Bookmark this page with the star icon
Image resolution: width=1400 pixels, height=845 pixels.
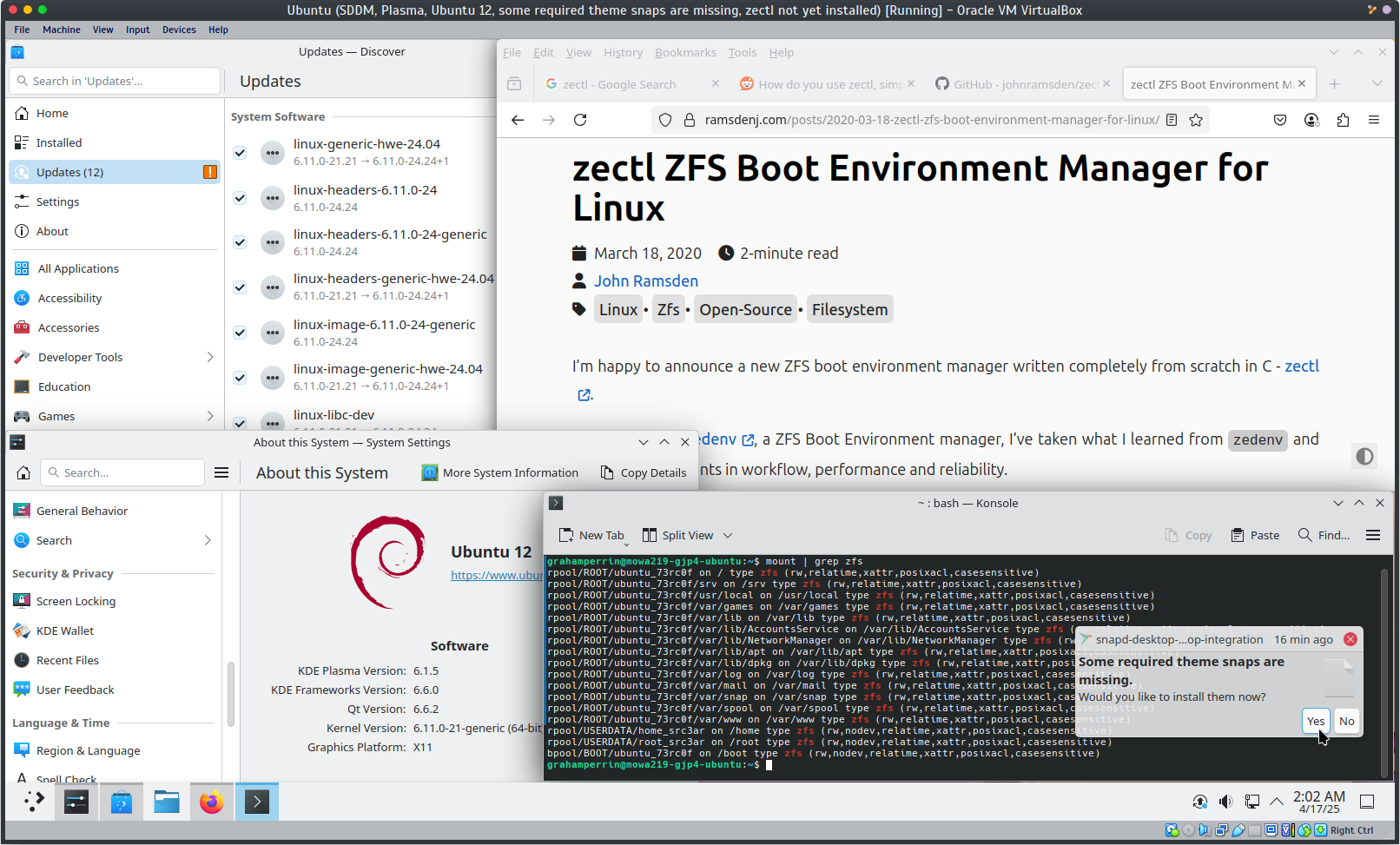1196,120
